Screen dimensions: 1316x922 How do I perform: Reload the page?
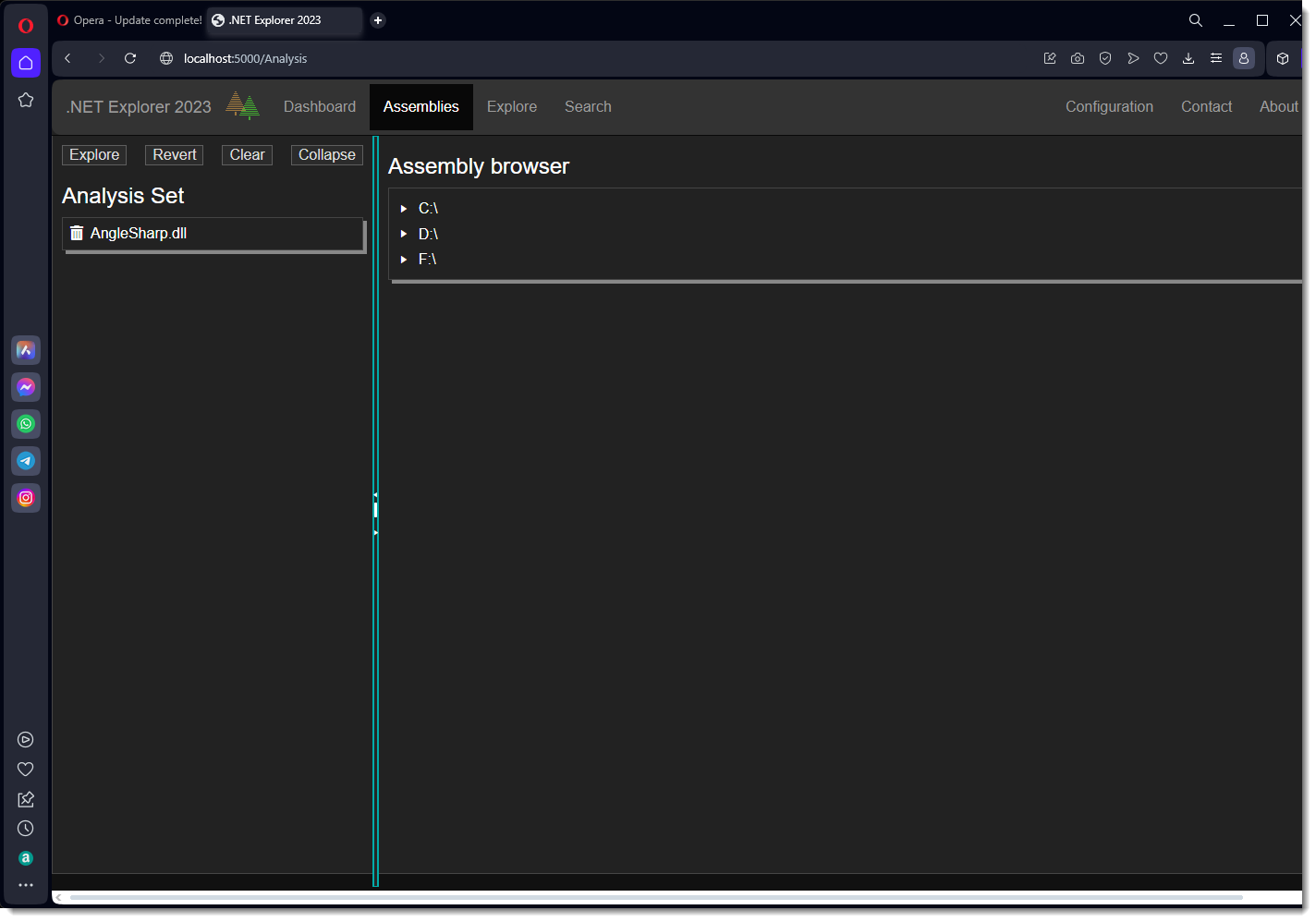[x=130, y=58]
